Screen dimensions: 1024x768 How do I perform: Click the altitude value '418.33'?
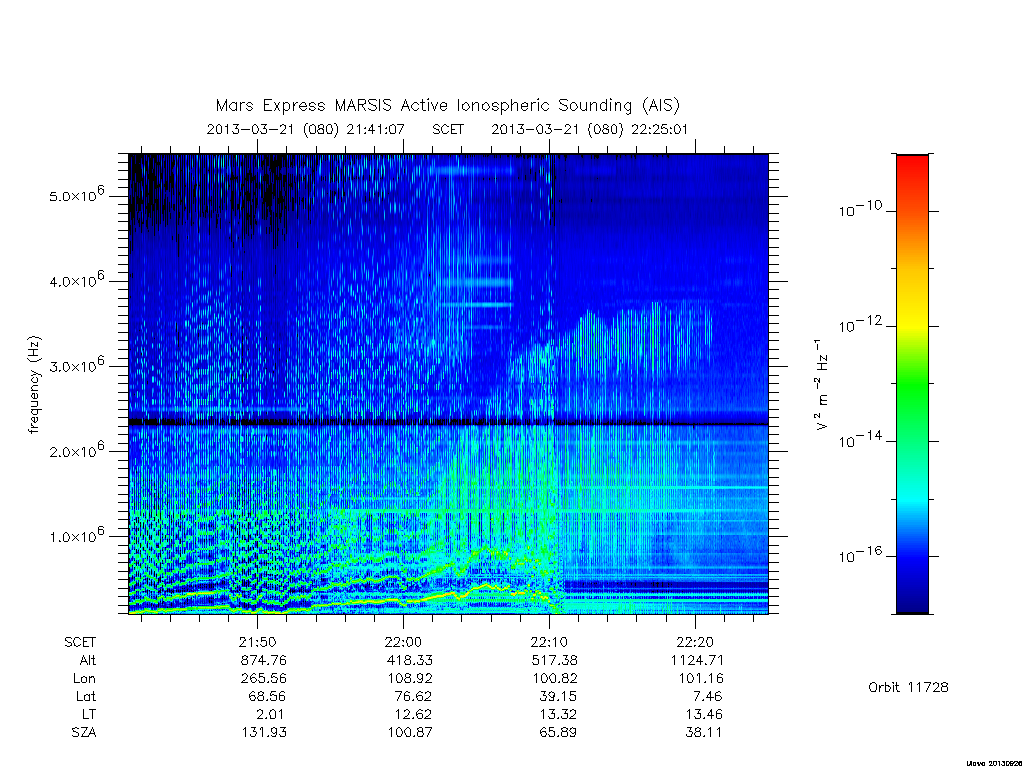[409, 660]
